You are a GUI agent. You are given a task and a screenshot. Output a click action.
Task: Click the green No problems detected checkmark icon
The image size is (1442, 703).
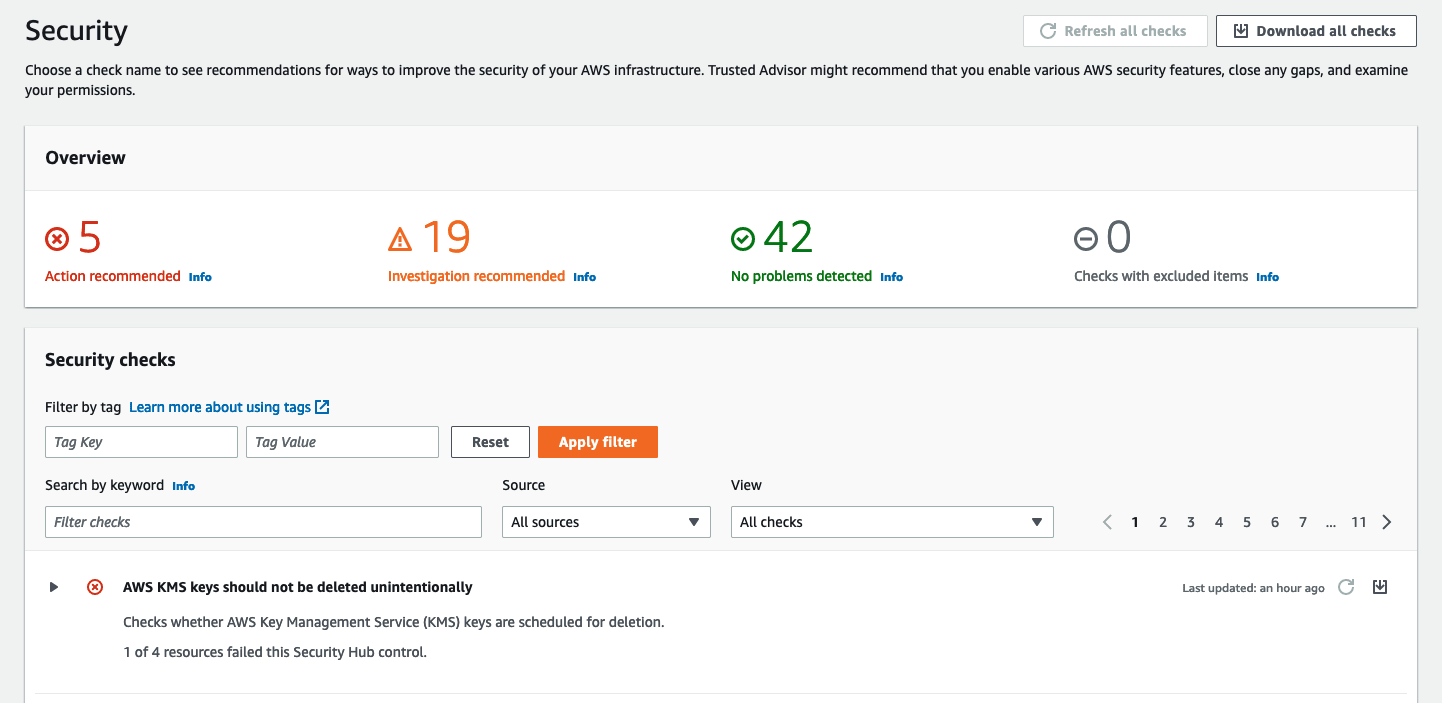pos(743,239)
